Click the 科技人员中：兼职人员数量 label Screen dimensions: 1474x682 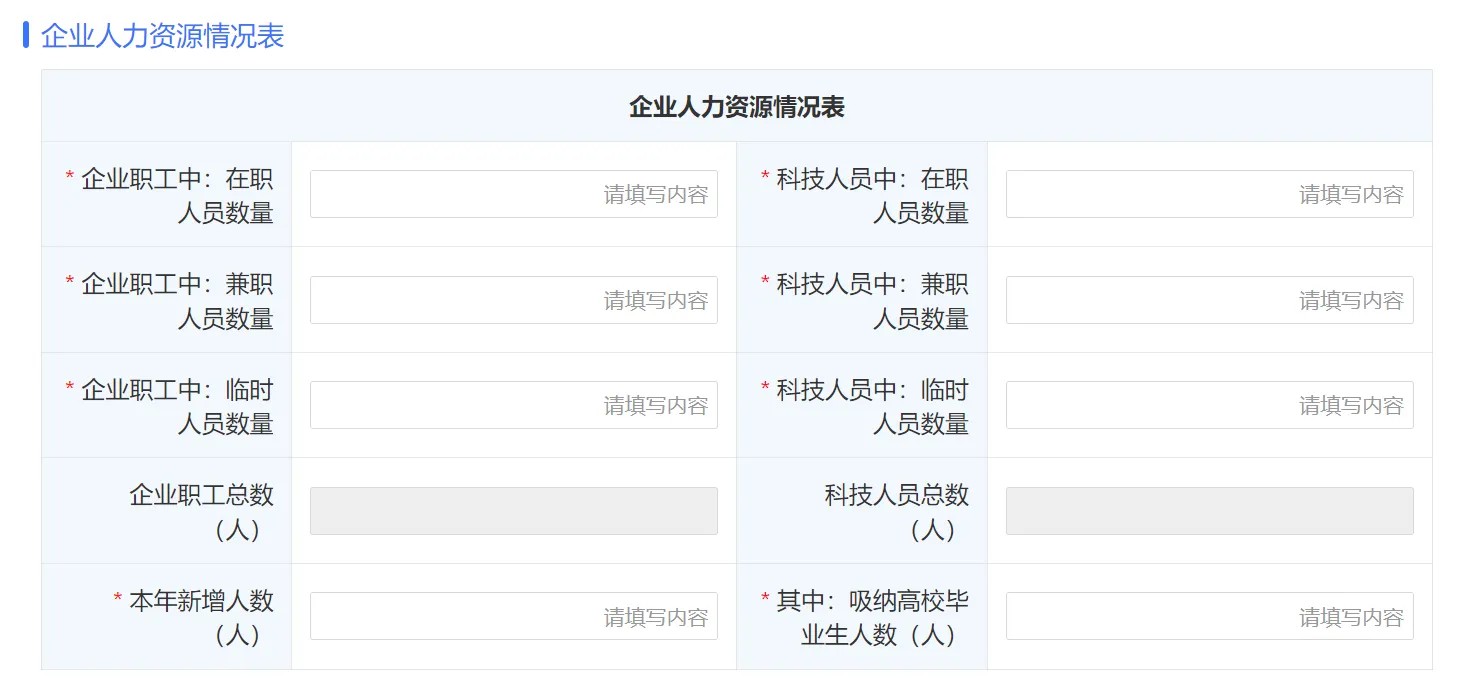[x=872, y=301]
